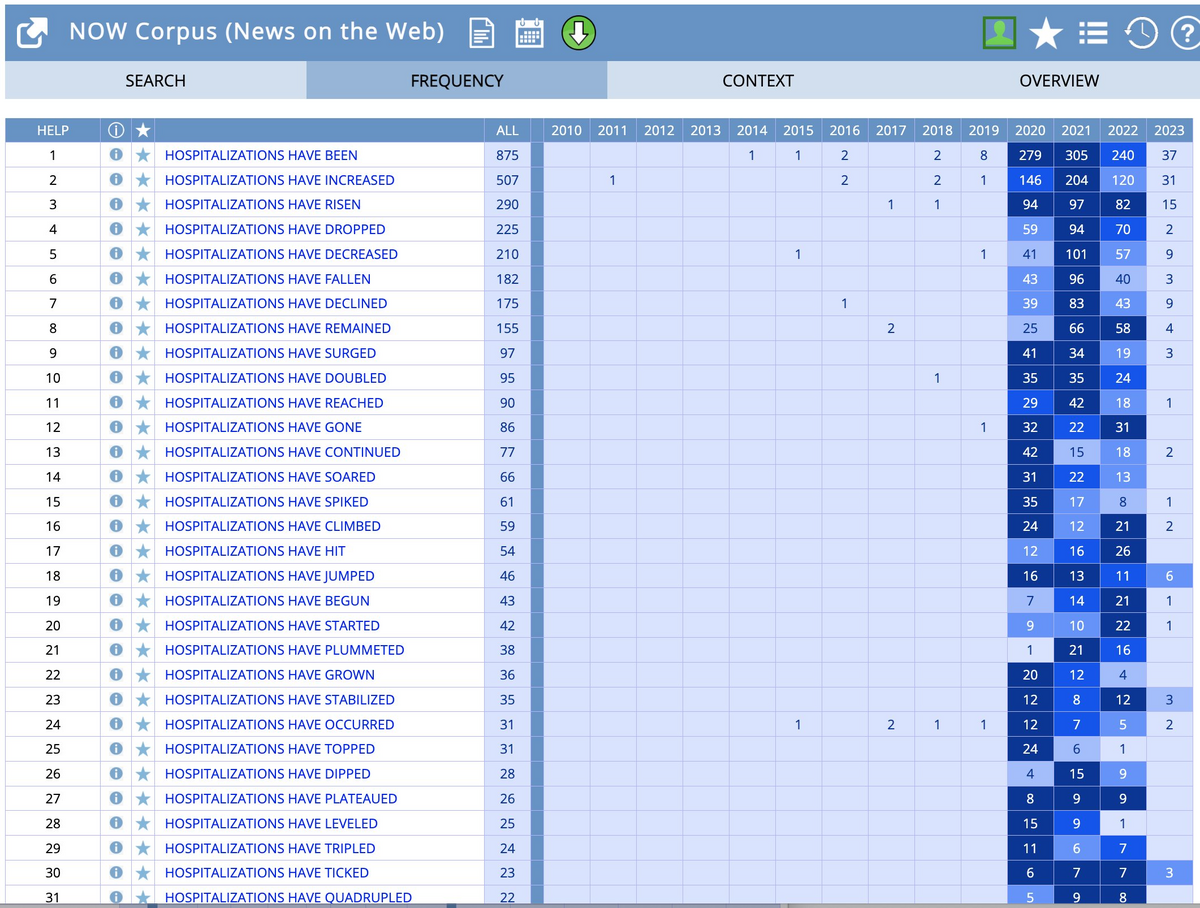Viewport: 1200px width, 908px height.
Task: Click the 875 total for HAVE BEEN
Action: point(507,155)
